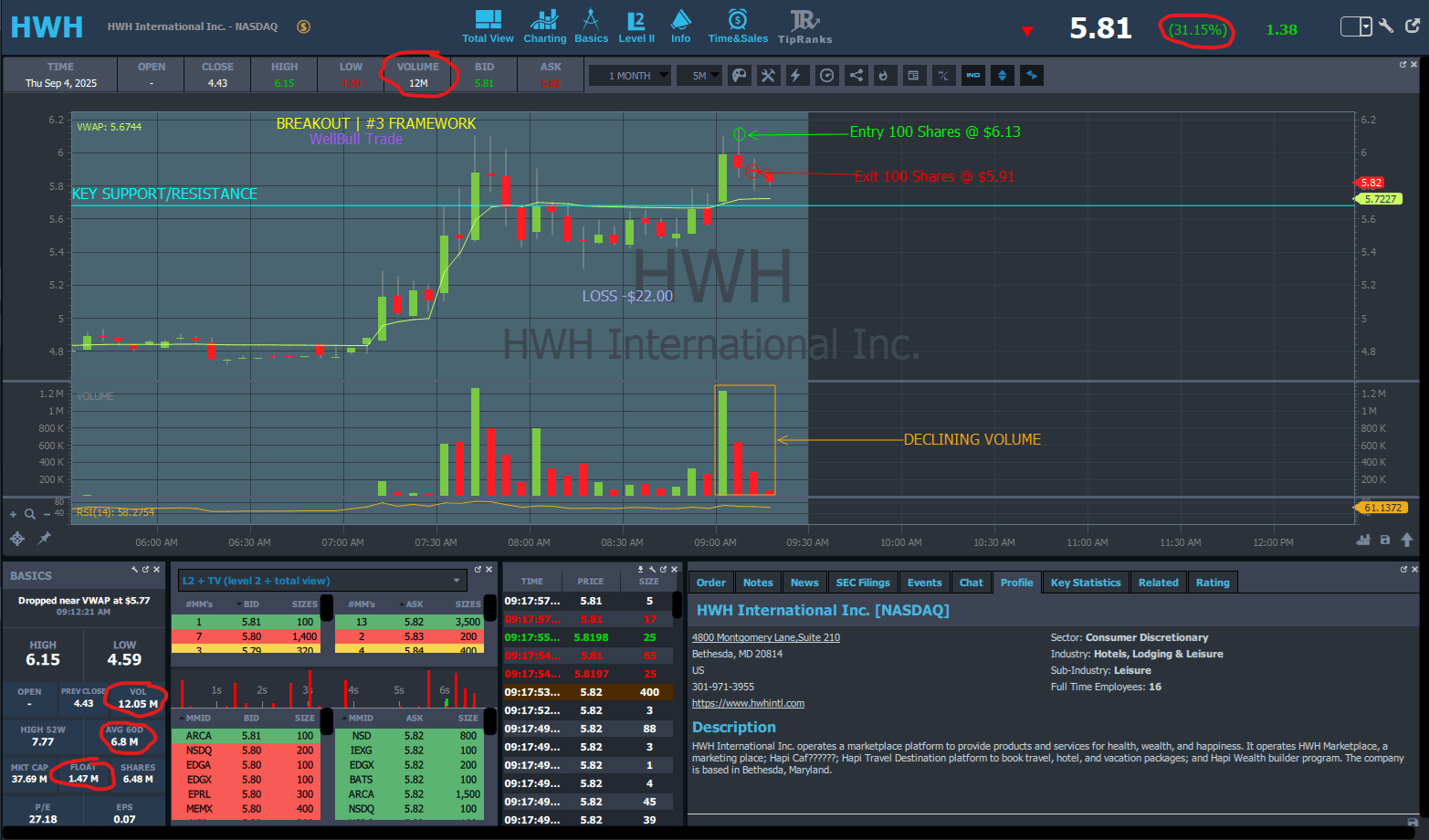Toggle the blue horizontal arrows chart button
Viewport: 1429px width, 840px height.
coord(1032,76)
